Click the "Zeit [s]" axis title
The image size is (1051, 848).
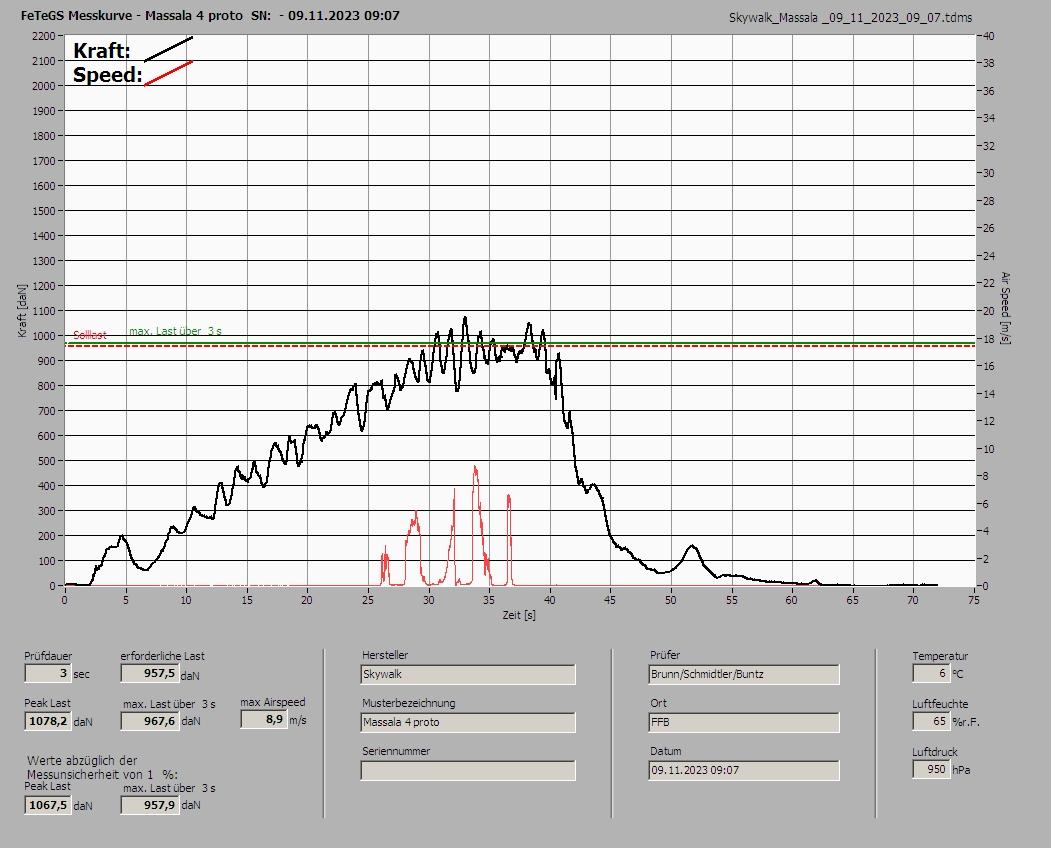[519, 615]
